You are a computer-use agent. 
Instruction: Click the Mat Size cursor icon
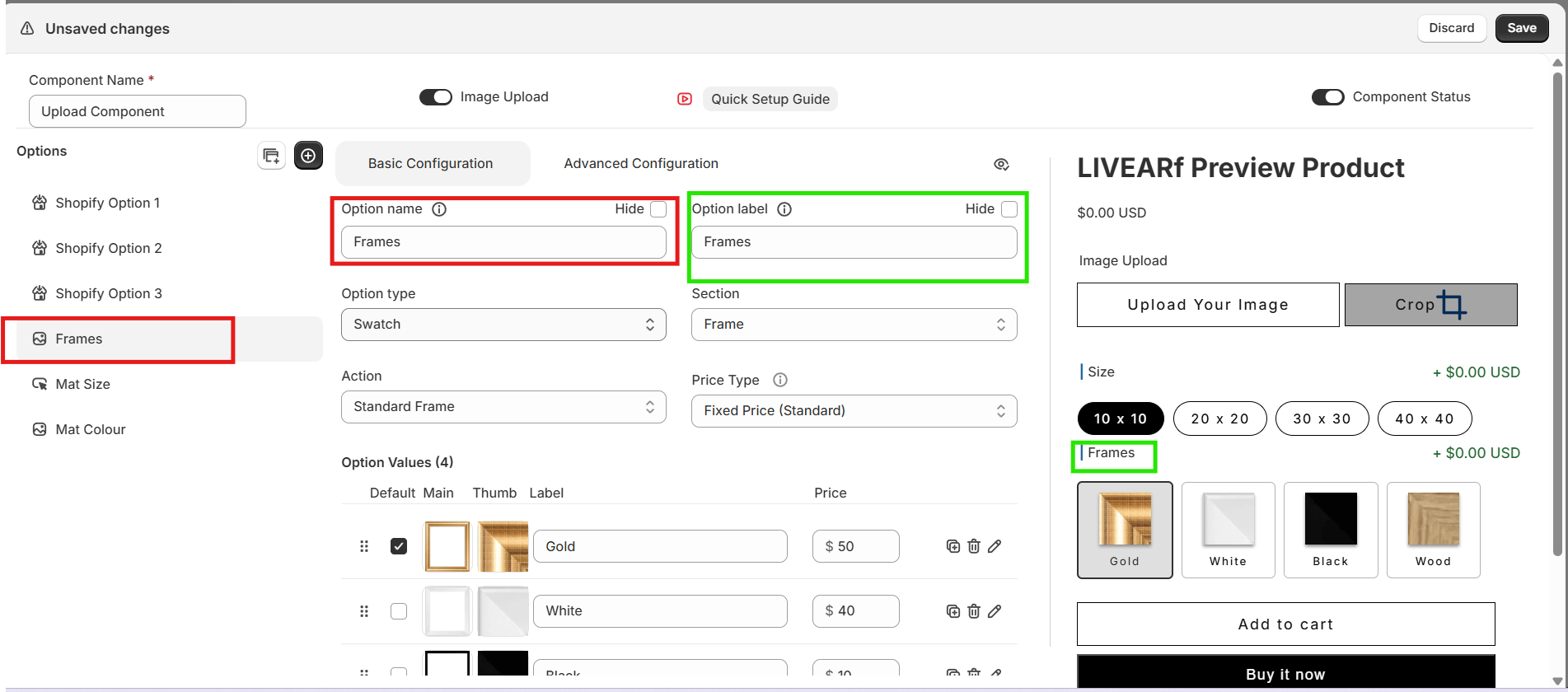pos(40,384)
